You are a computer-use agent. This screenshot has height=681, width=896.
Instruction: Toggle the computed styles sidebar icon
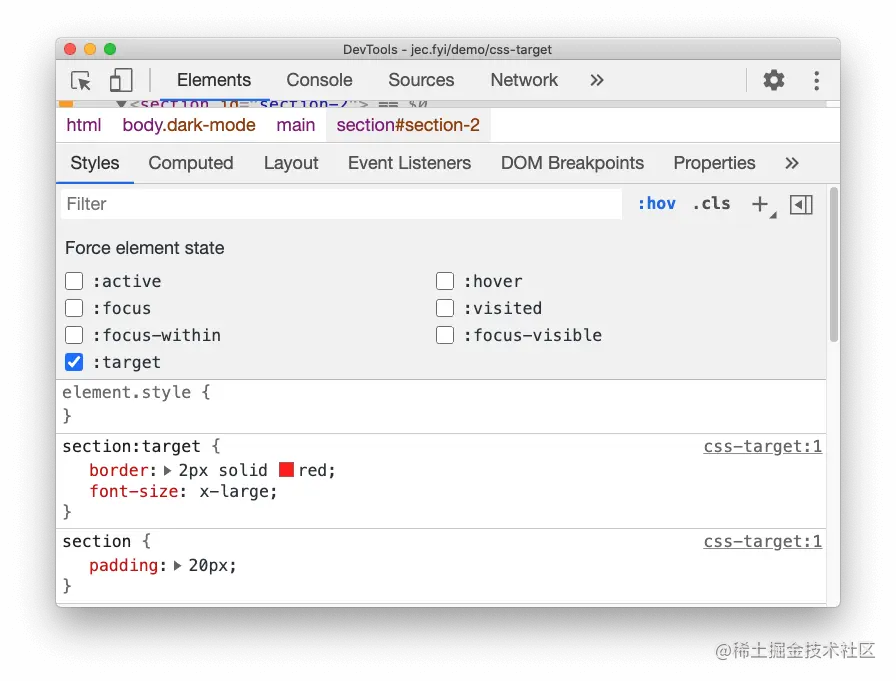(x=801, y=205)
